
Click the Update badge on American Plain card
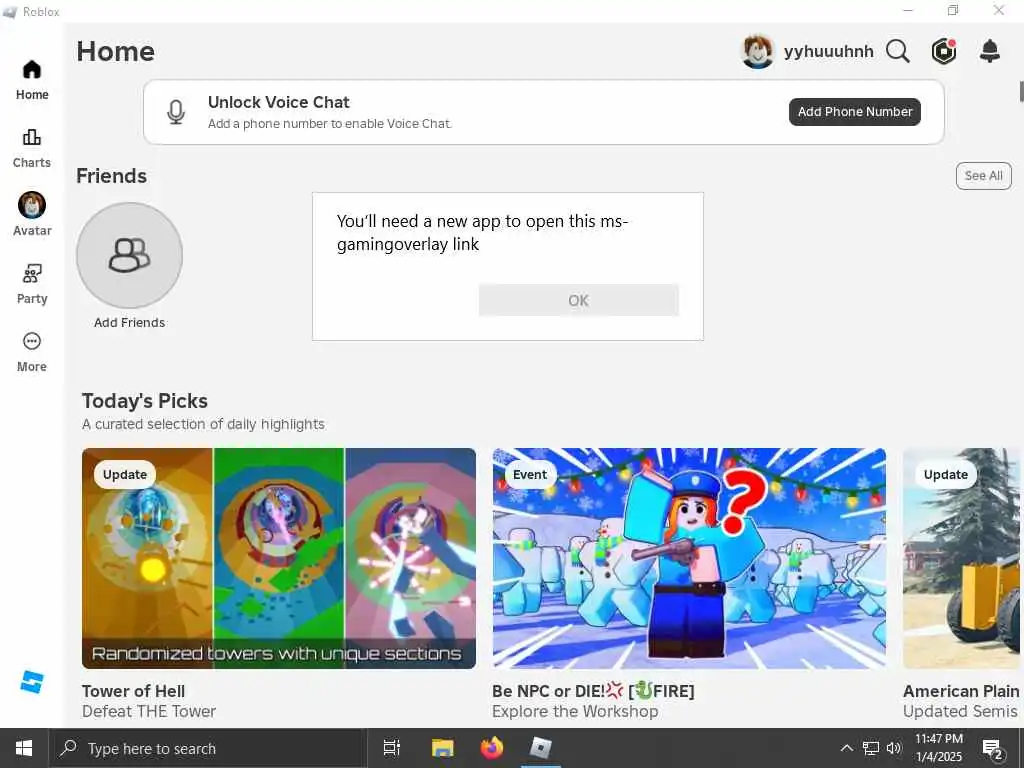pos(946,475)
